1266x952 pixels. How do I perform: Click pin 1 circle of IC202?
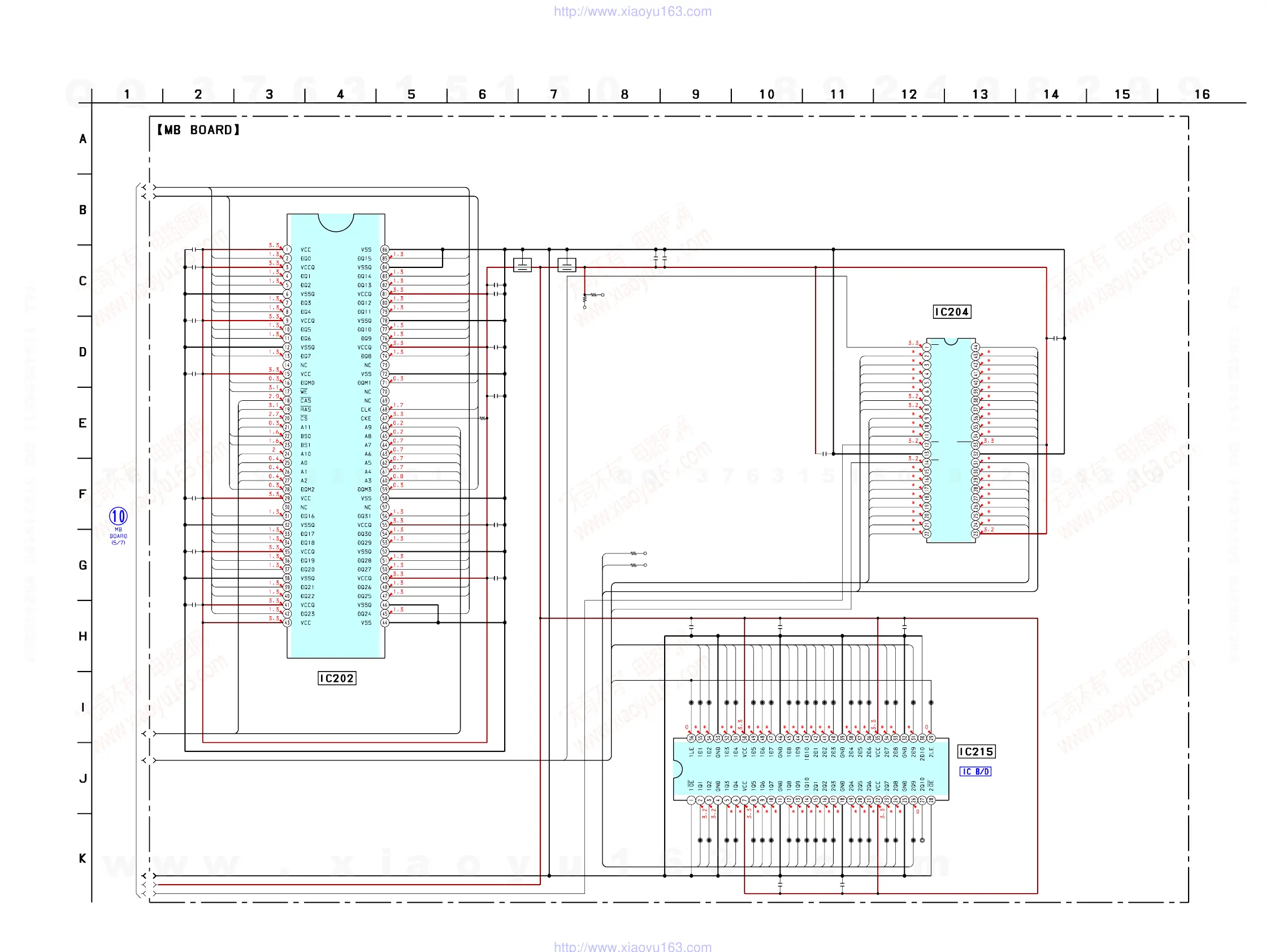pos(287,250)
